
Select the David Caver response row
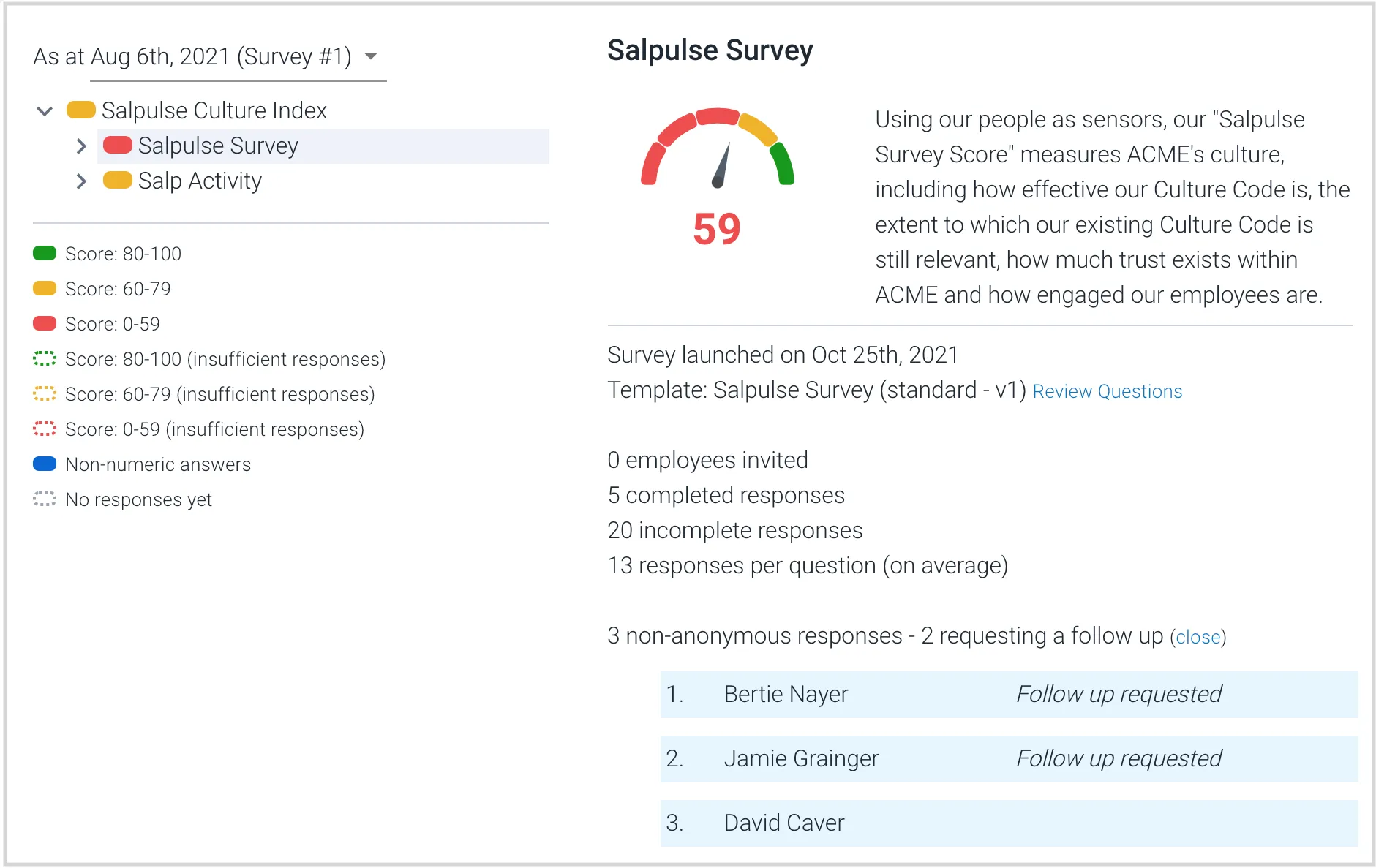click(1009, 823)
